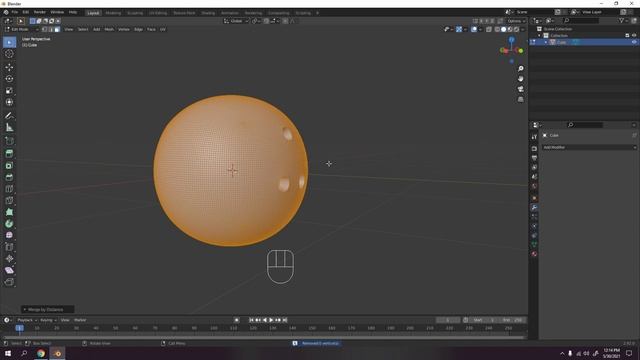The image size is (640, 360).
Task: Open the Render menu
Action: pyautogui.click(x=40, y=12)
